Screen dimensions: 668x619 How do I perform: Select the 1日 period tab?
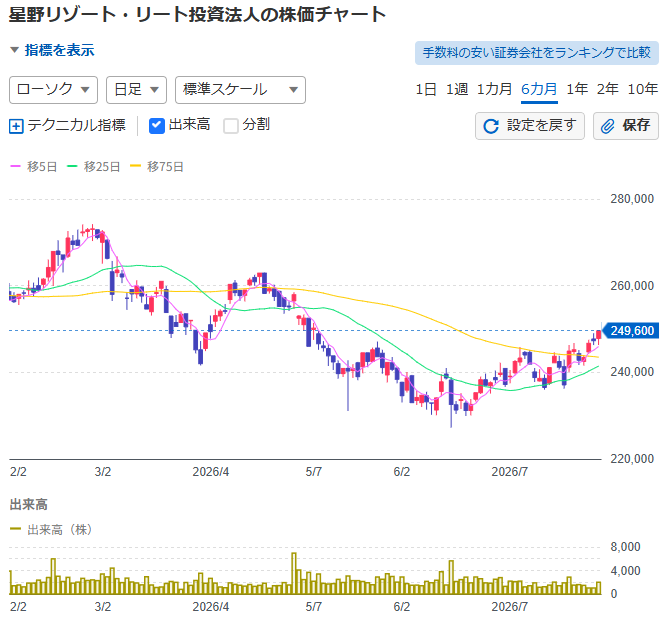tap(426, 89)
